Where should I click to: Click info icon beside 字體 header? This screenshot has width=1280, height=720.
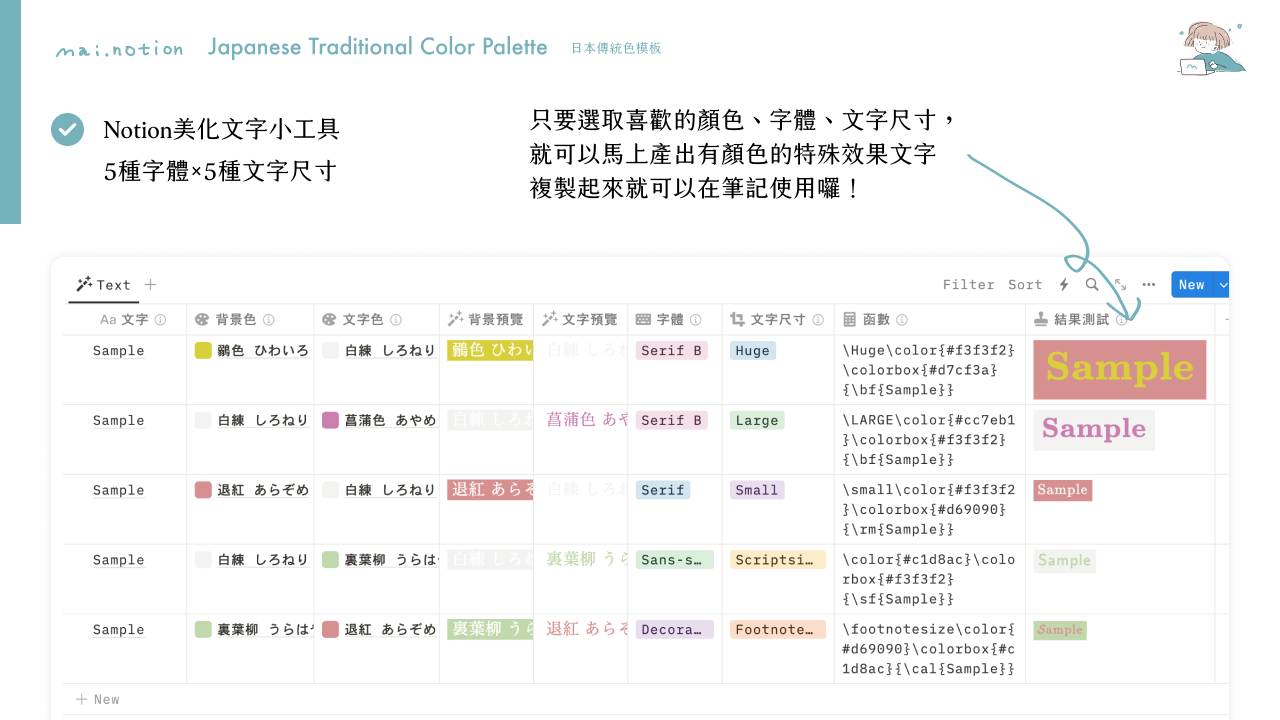(x=697, y=320)
